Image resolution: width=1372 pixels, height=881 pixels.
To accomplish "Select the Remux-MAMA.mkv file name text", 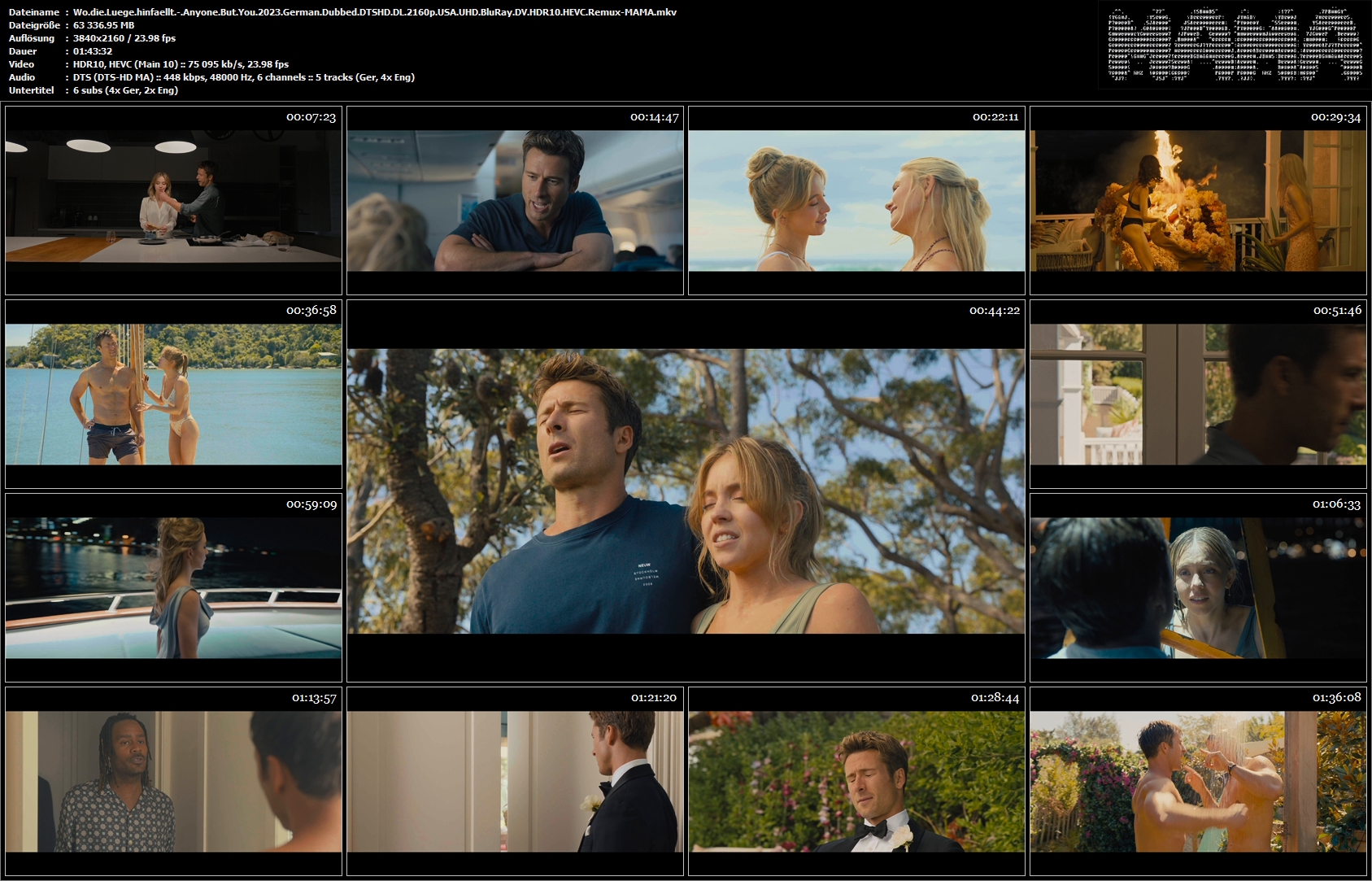I will pyautogui.click(x=375, y=12).
